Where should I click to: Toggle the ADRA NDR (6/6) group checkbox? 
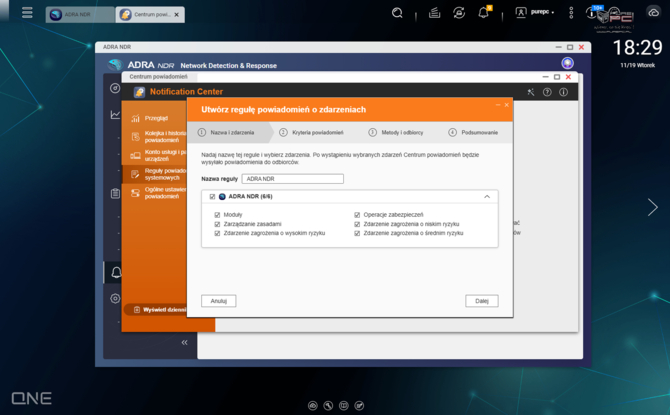pos(212,197)
